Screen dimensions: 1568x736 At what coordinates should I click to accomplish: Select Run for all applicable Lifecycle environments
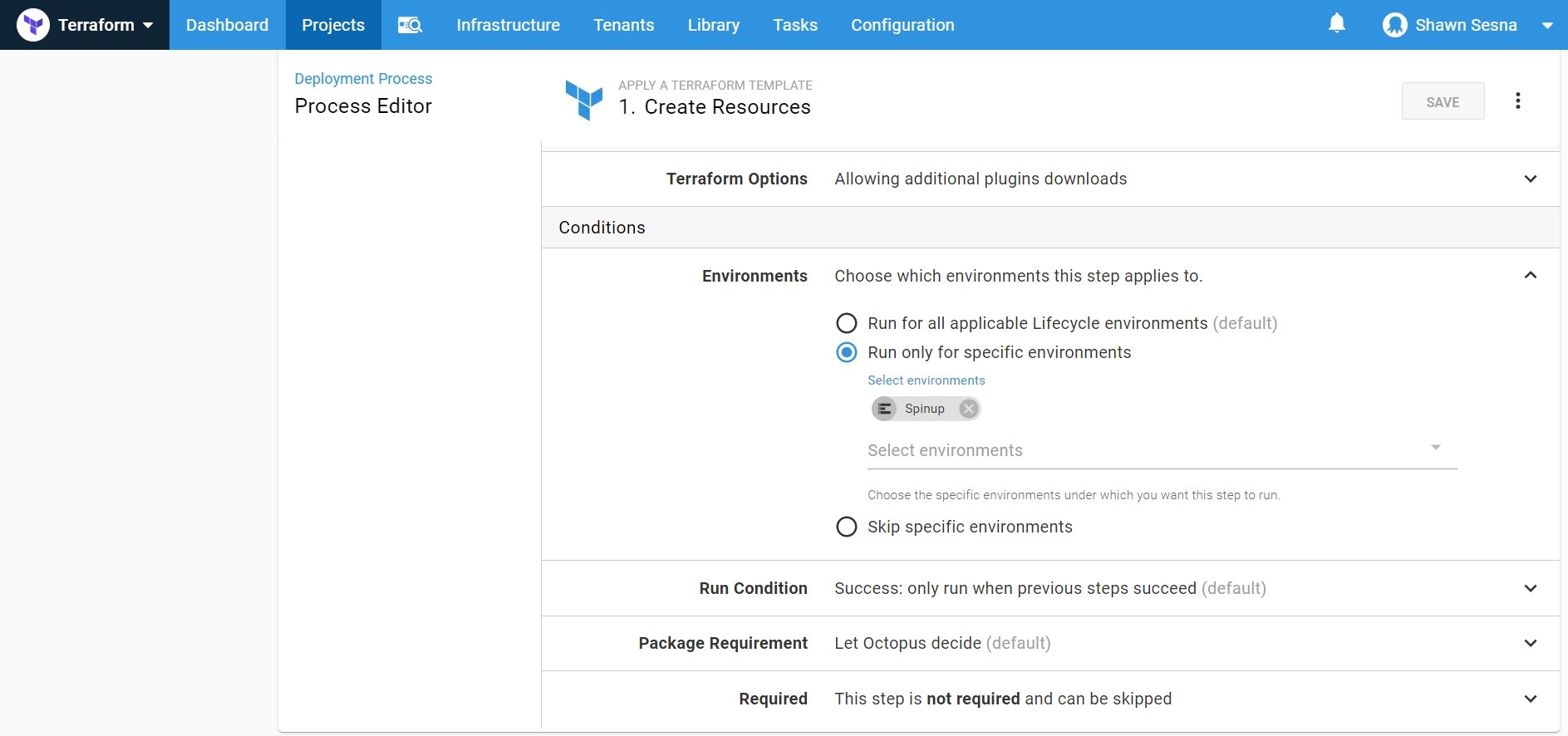846,323
